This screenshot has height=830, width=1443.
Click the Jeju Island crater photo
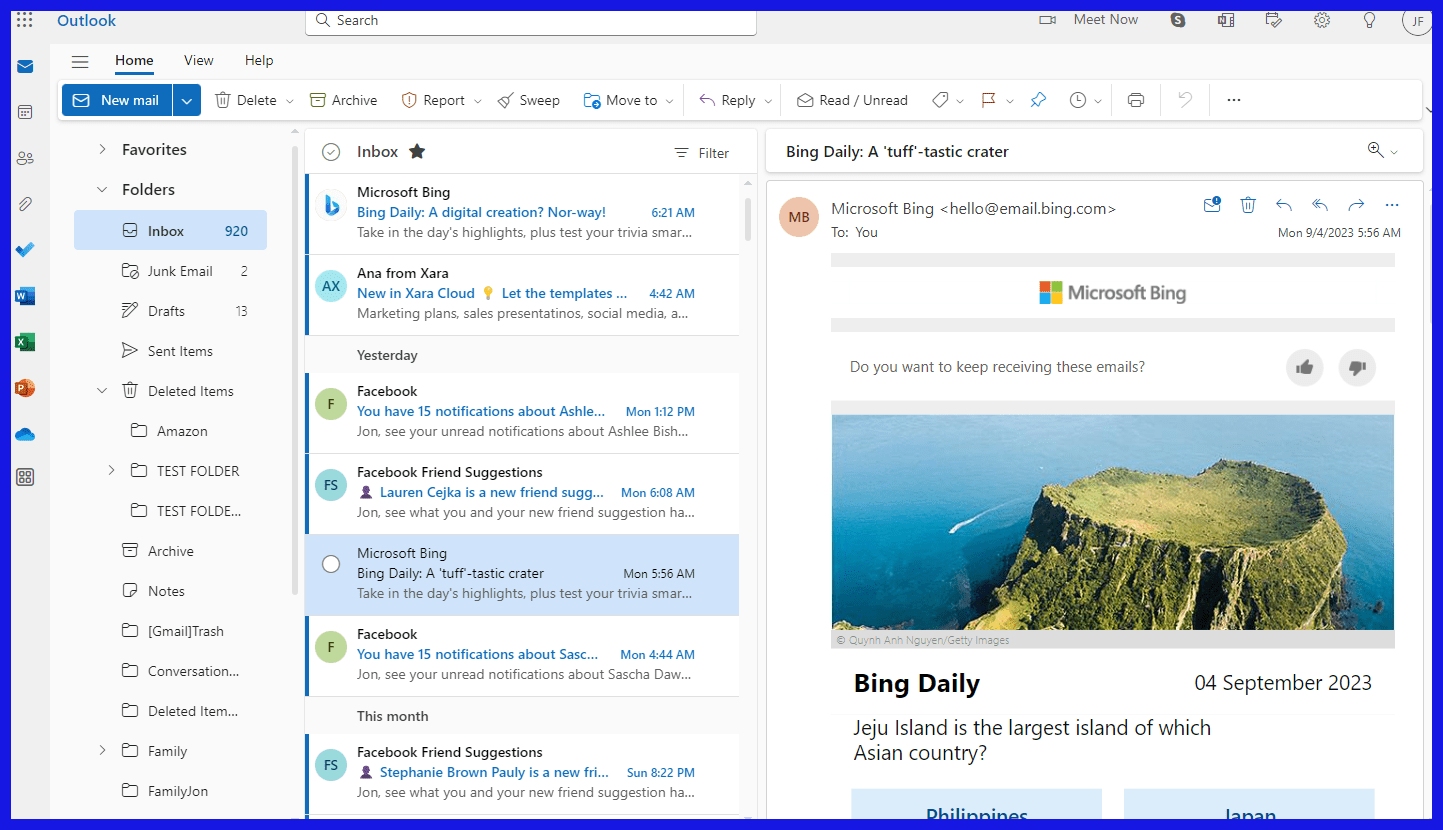pos(1112,522)
